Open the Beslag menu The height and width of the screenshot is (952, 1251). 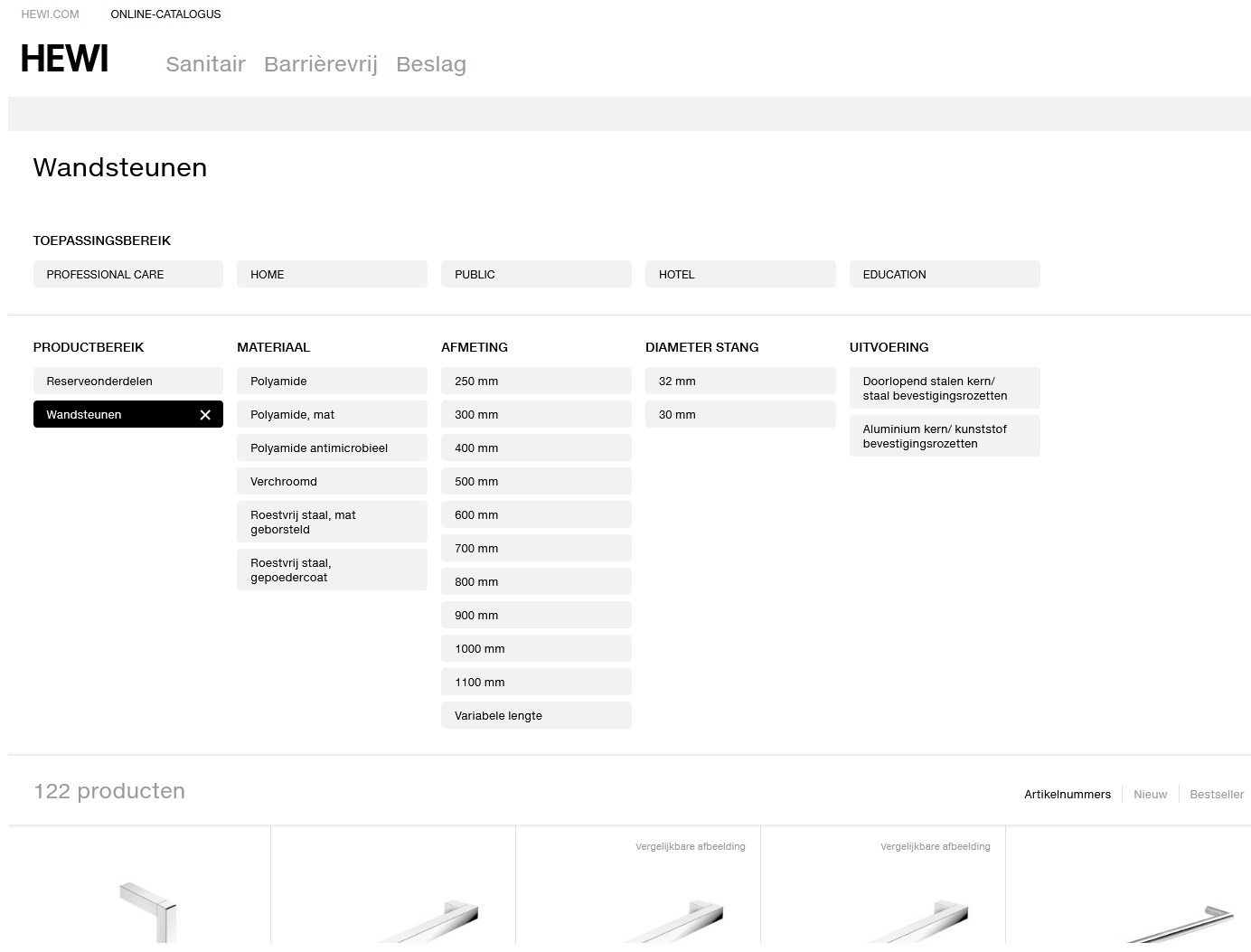pos(430,64)
